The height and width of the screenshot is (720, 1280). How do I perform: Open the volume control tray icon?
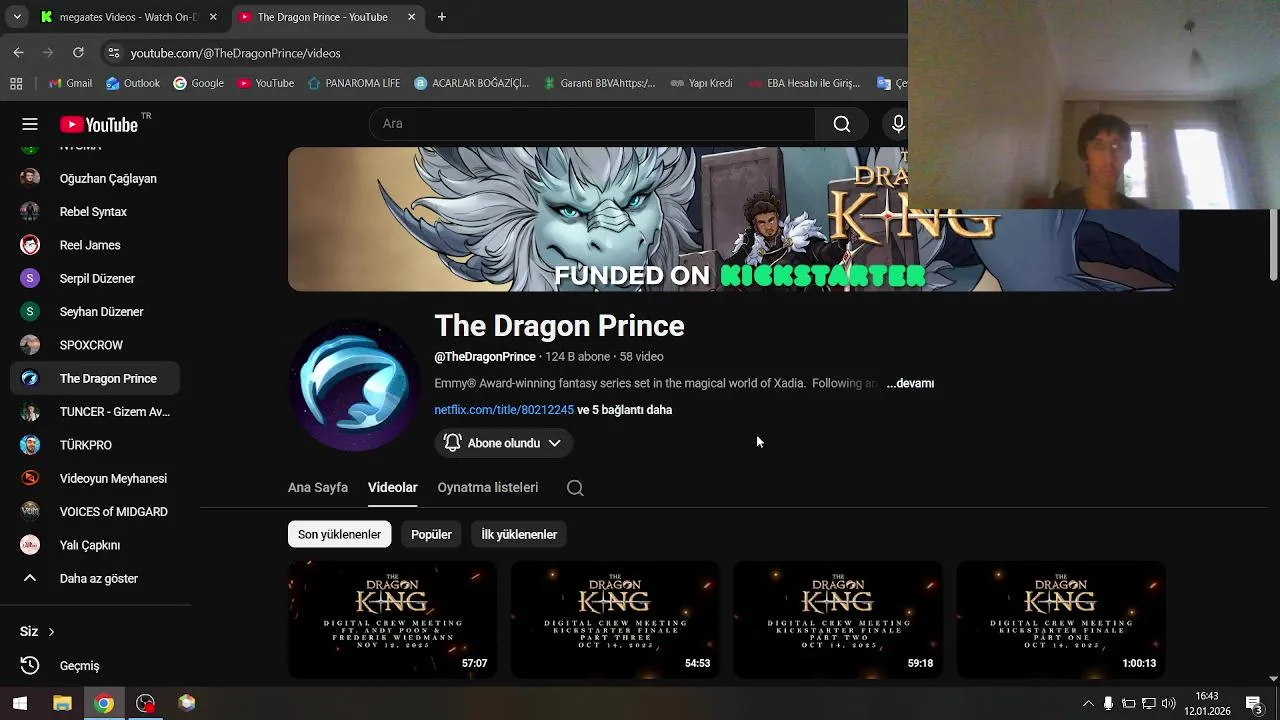click(1168, 704)
